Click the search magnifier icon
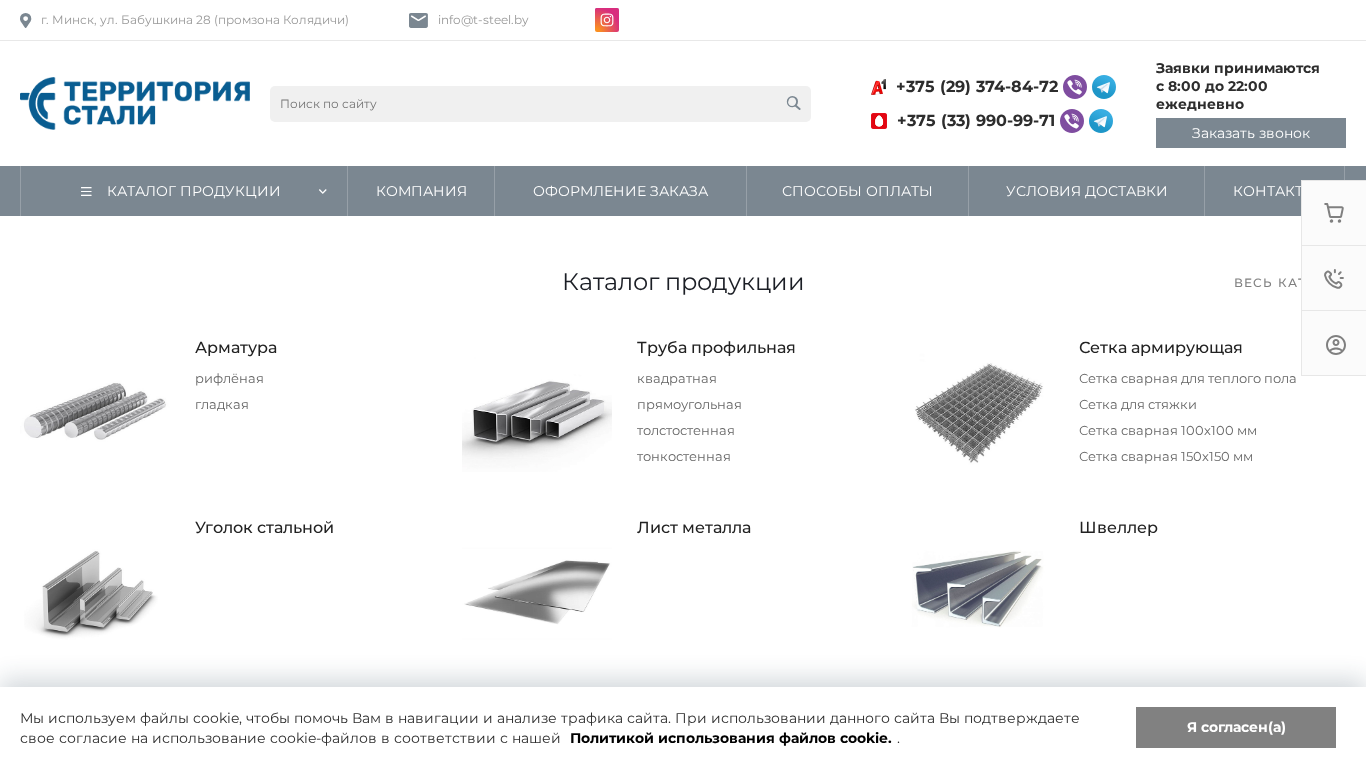The image size is (1366, 768). [794, 103]
